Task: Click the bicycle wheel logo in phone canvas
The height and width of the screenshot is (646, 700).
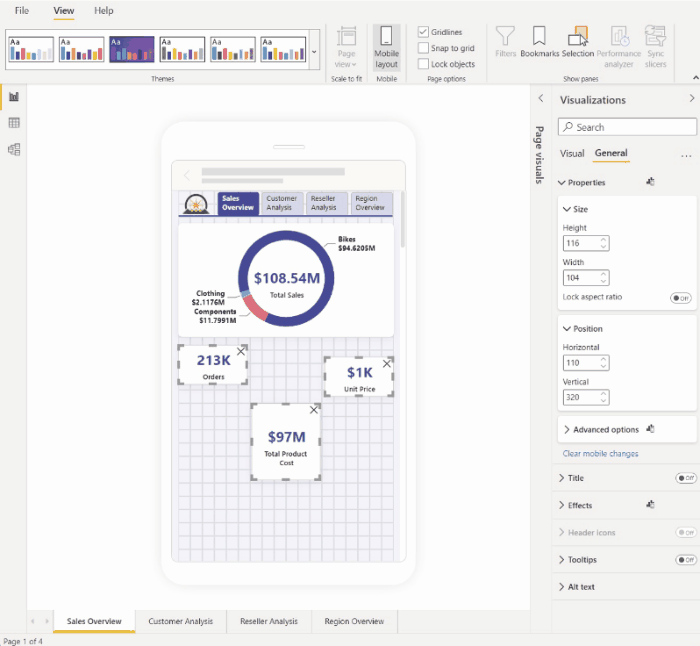Action: tap(196, 204)
